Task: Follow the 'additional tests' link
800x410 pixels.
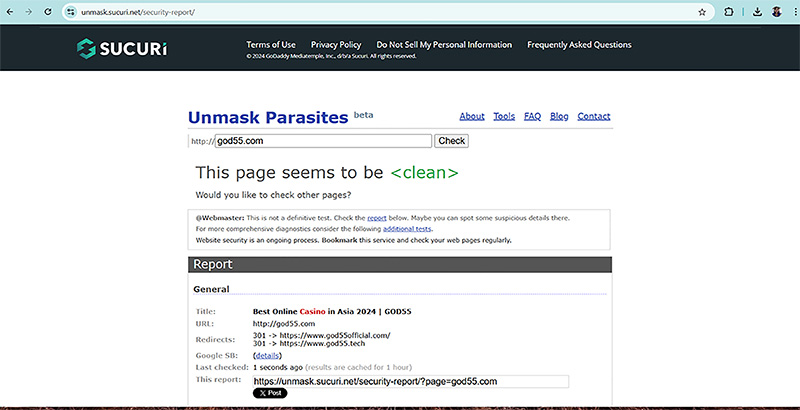Action: coord(407,229)
